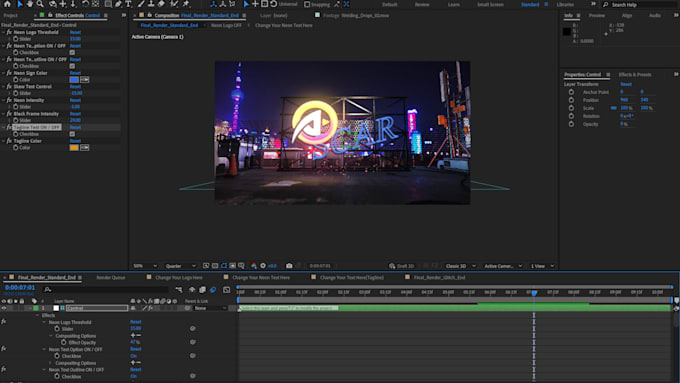This screenshot has height=383, width=680.
Task: Toggle fx switch for Neon Logo Threshold in timeline
Action: click(x=3, y=322)
